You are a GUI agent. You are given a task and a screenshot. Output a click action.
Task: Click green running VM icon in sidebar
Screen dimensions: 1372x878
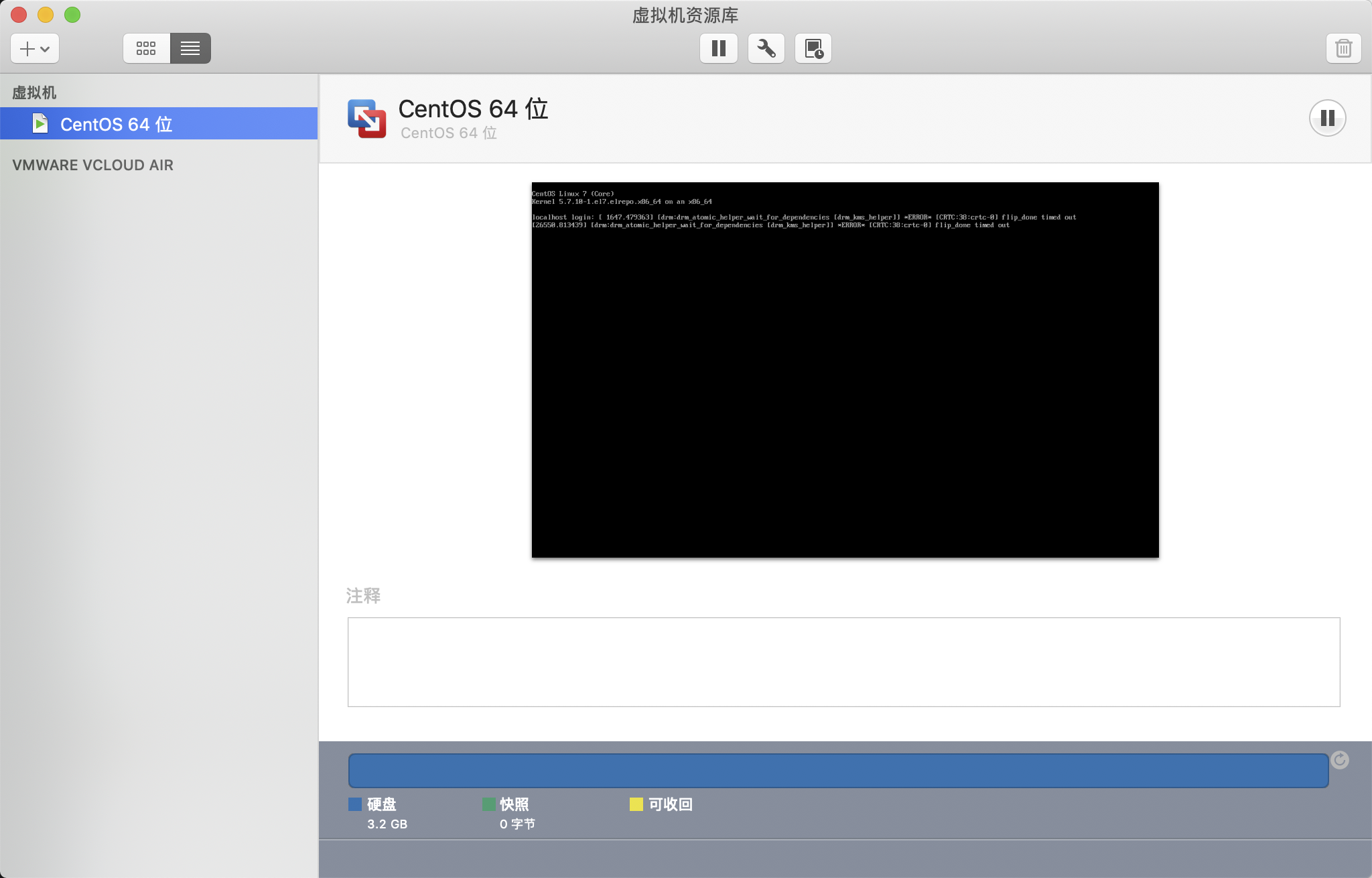click(x=40, y=123)
